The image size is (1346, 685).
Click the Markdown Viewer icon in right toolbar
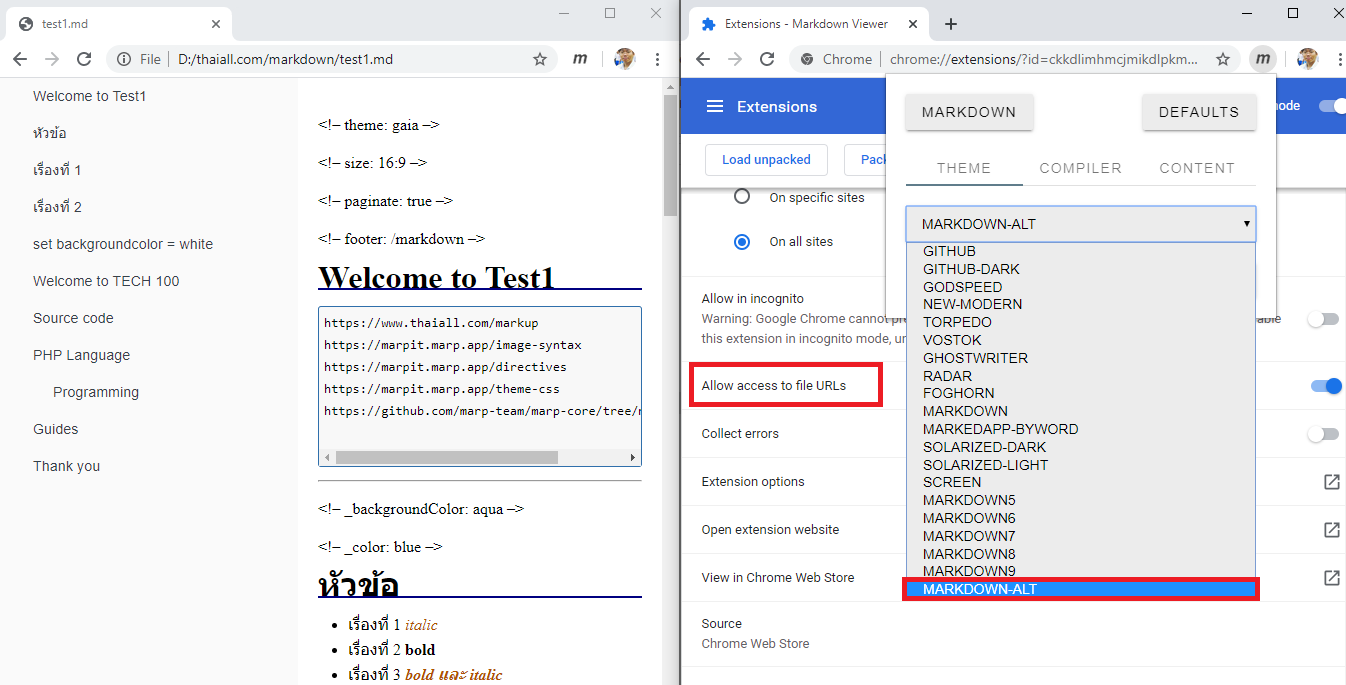(x=1263, y=59)
